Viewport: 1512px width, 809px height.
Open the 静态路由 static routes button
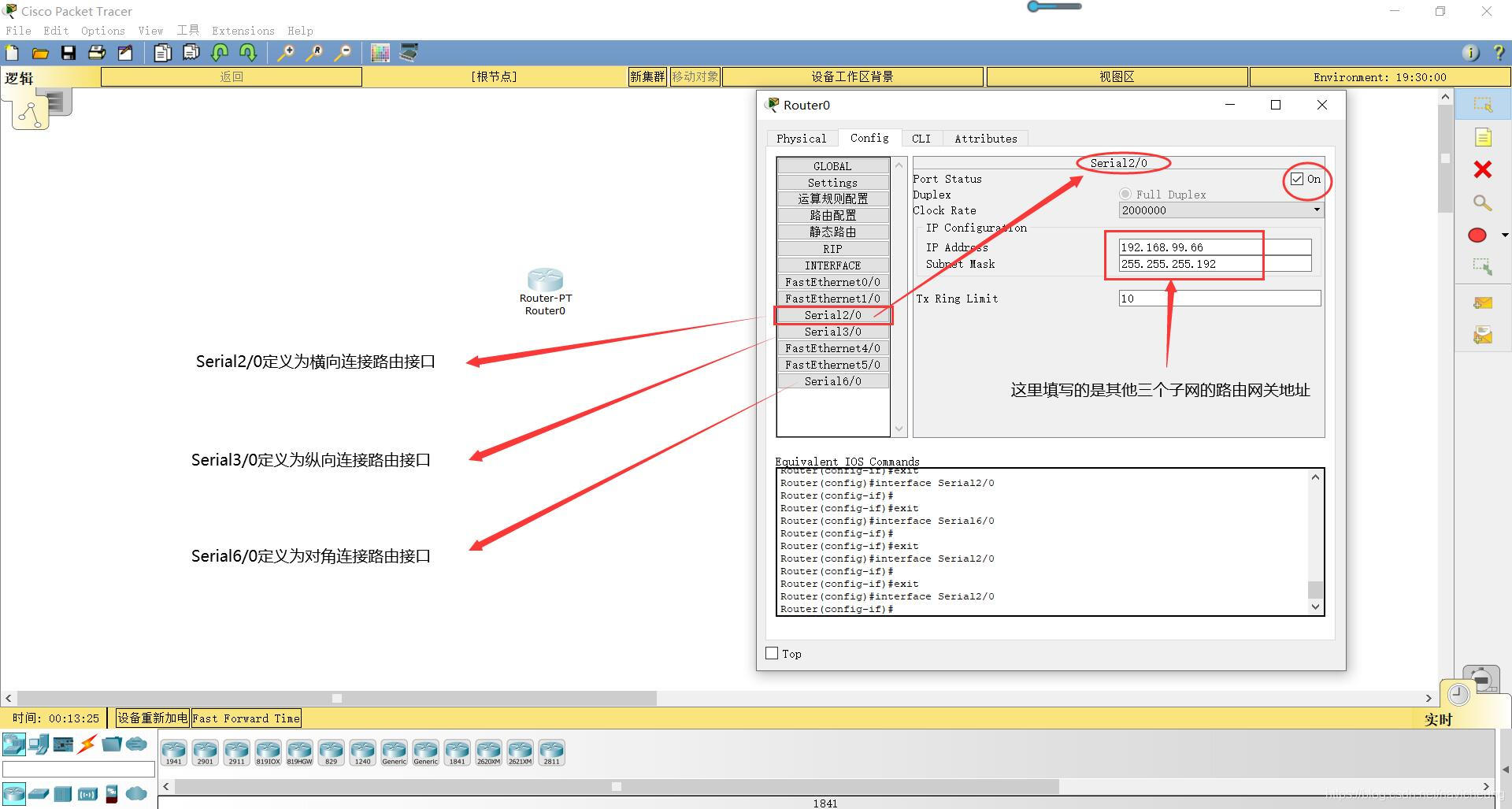tap(832, 232)
